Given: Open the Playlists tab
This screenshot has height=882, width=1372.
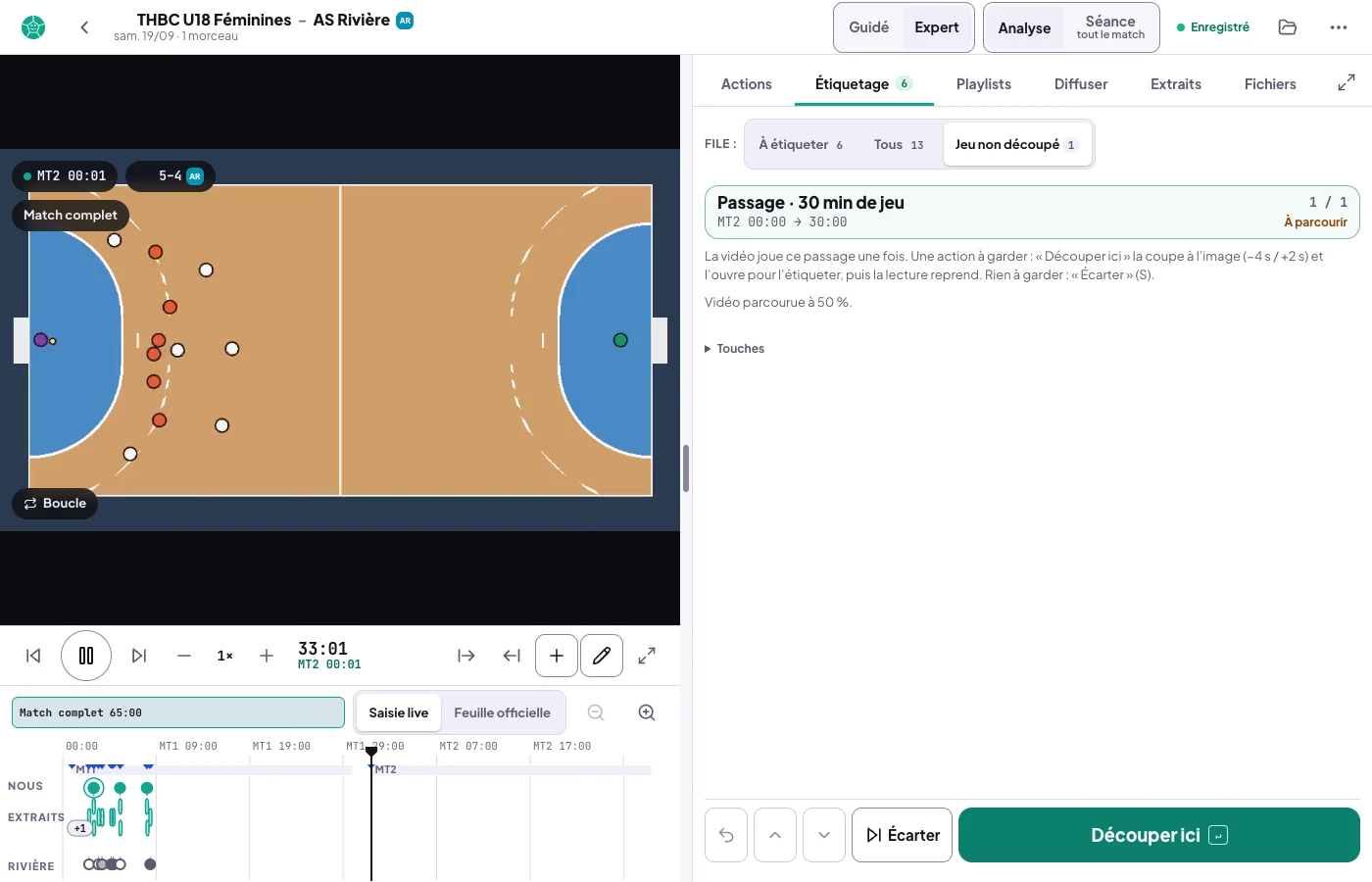Looking at the screenshot, I should 984,84.
